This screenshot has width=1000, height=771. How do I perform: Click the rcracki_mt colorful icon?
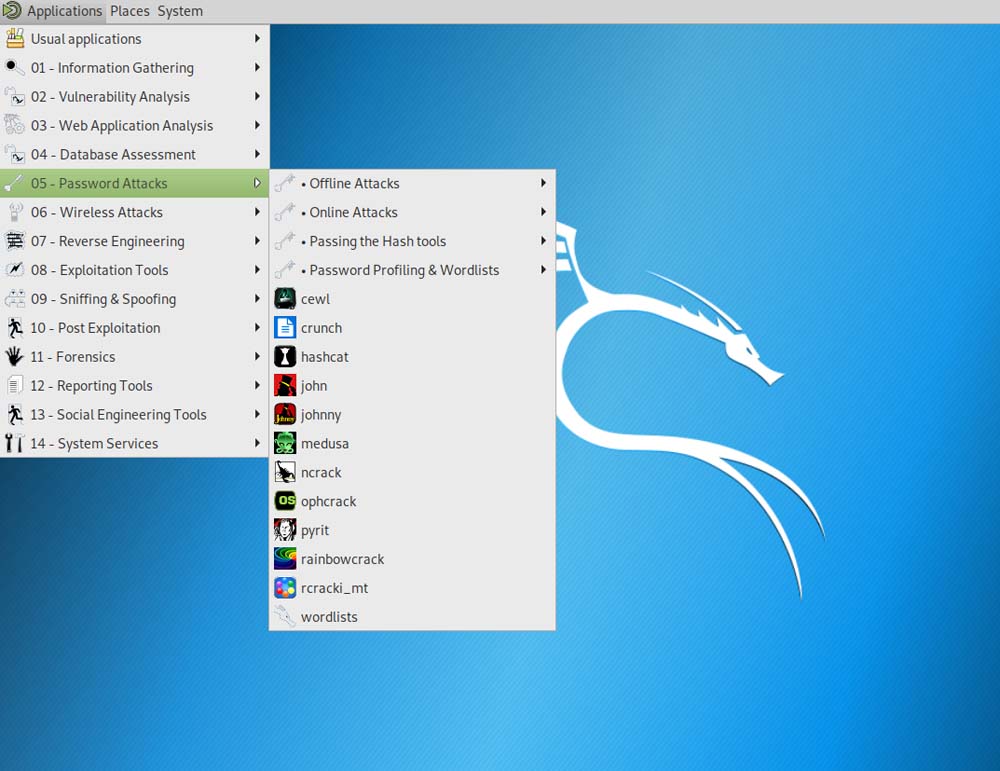point(285,589)
